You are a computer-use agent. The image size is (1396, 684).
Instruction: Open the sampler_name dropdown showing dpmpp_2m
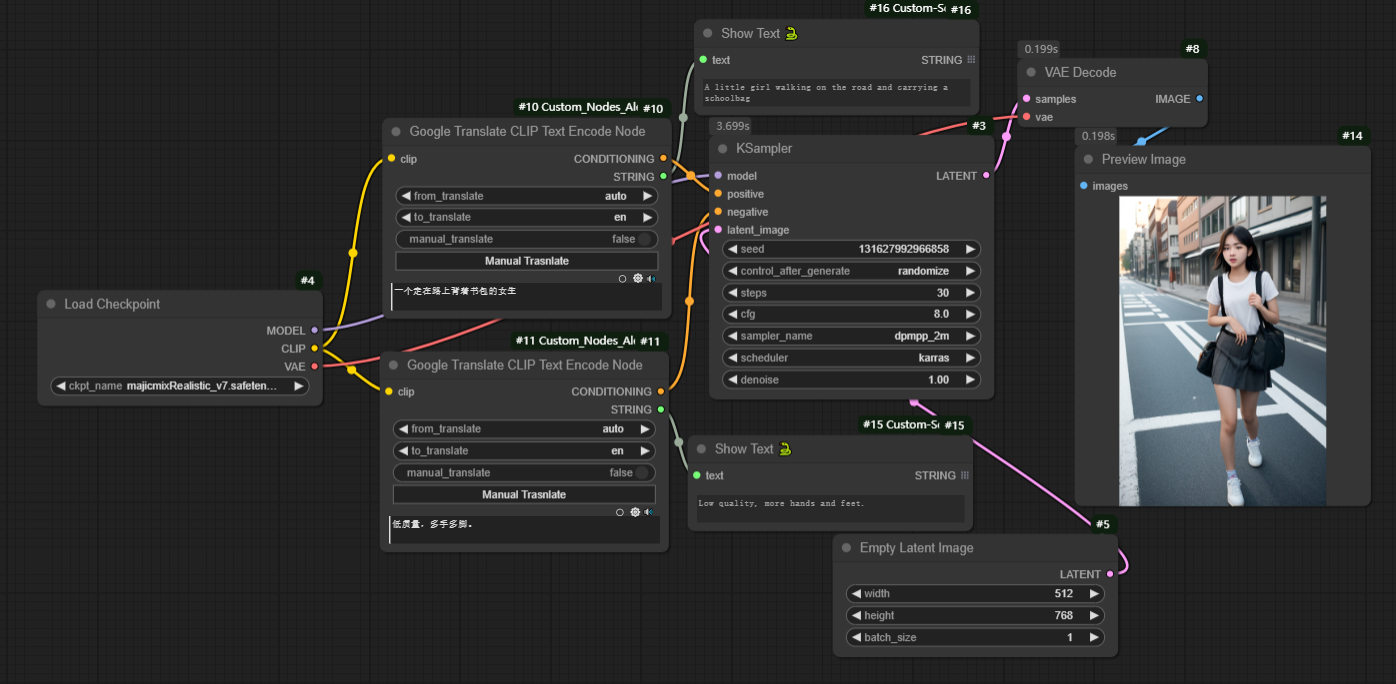[851, 336]
